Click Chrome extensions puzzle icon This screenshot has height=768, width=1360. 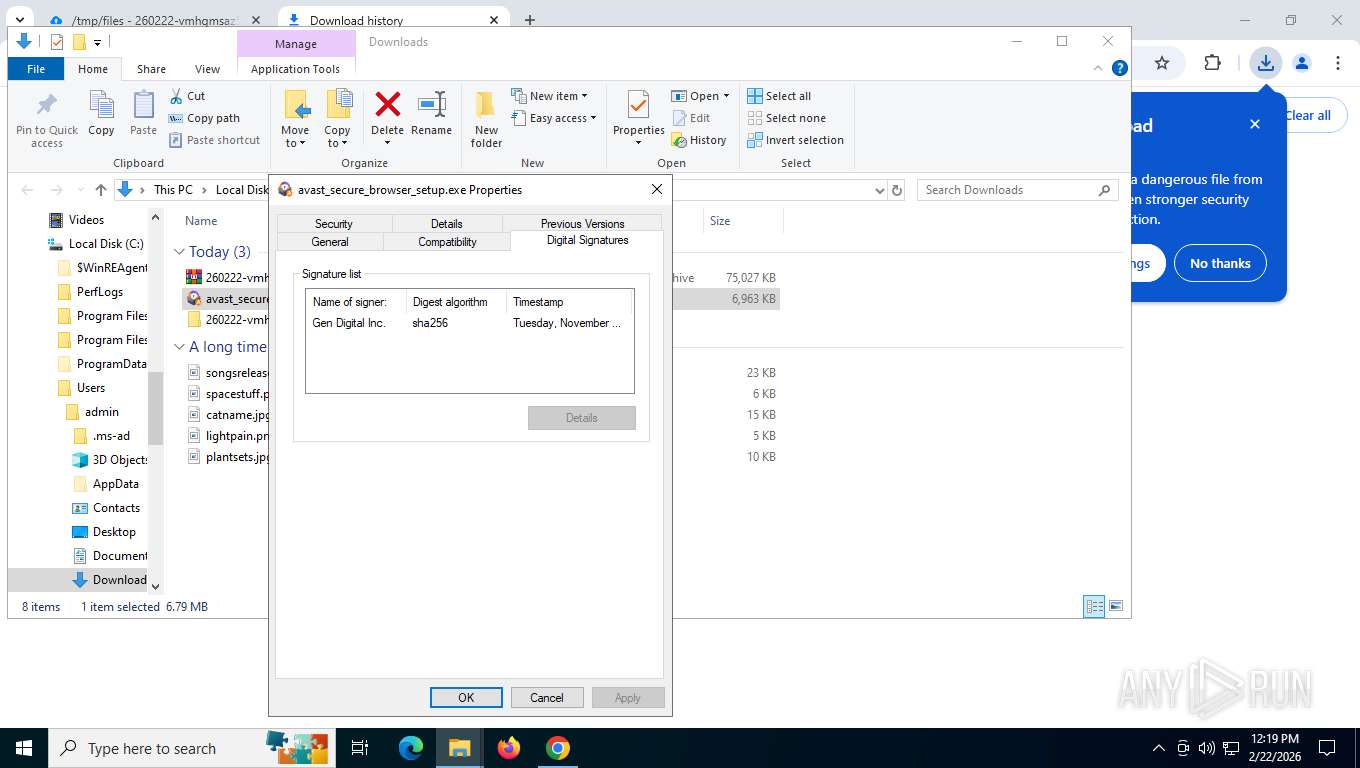(1212, 63)
